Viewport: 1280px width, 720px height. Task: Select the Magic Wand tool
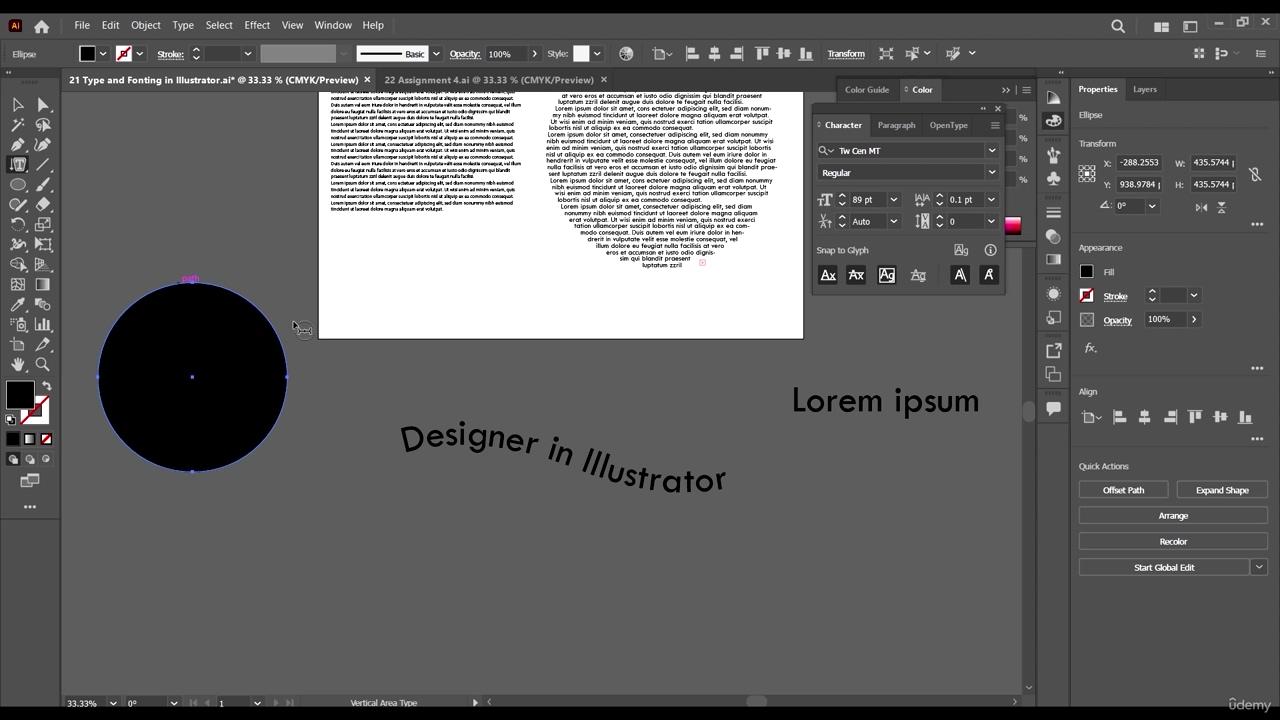coord(18,125)
